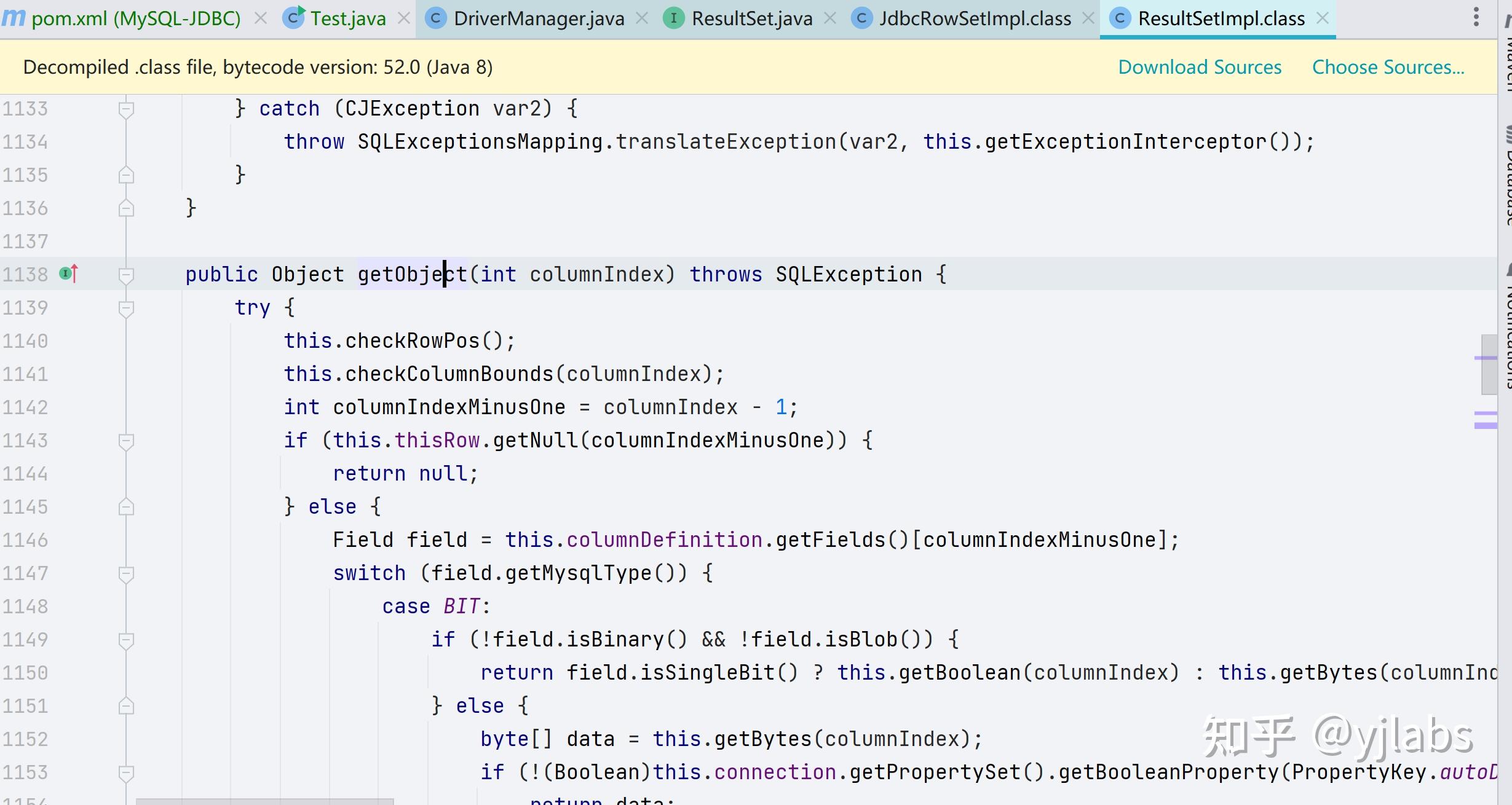Viewport: 1512px width, 805px height.
Task: Click the vertical scrollbar thumb
Action: pos(1489,364)
